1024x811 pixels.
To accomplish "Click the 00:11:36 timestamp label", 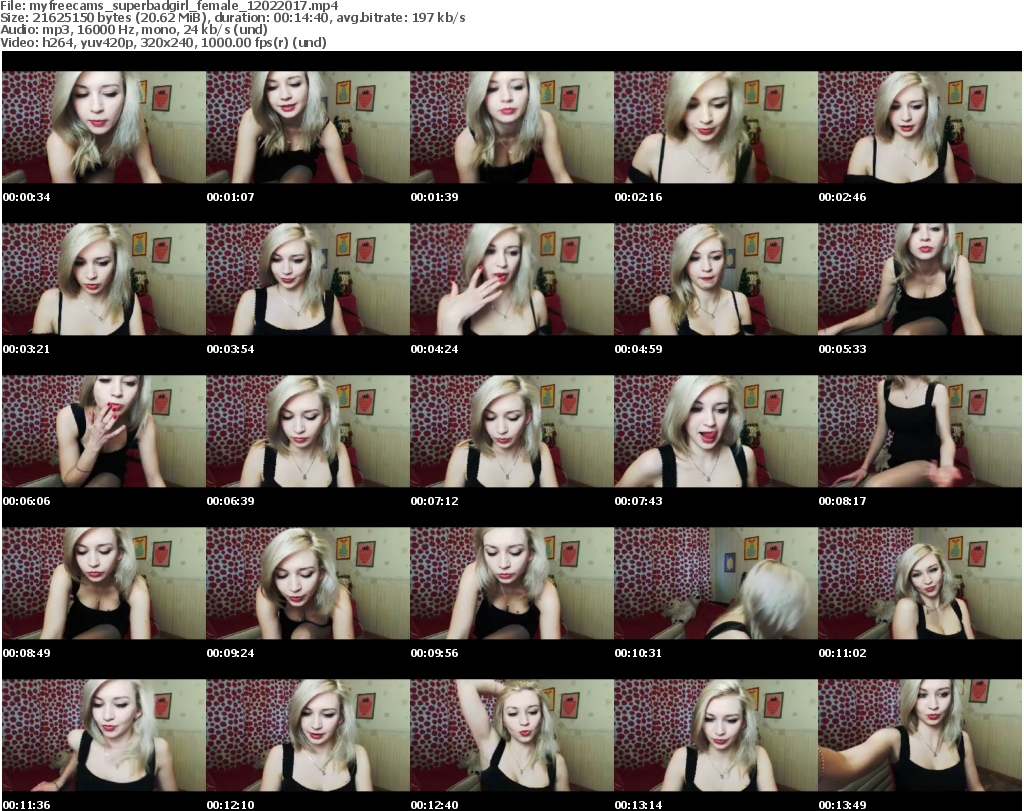I will pyautogui.click(x=27, y=805).
